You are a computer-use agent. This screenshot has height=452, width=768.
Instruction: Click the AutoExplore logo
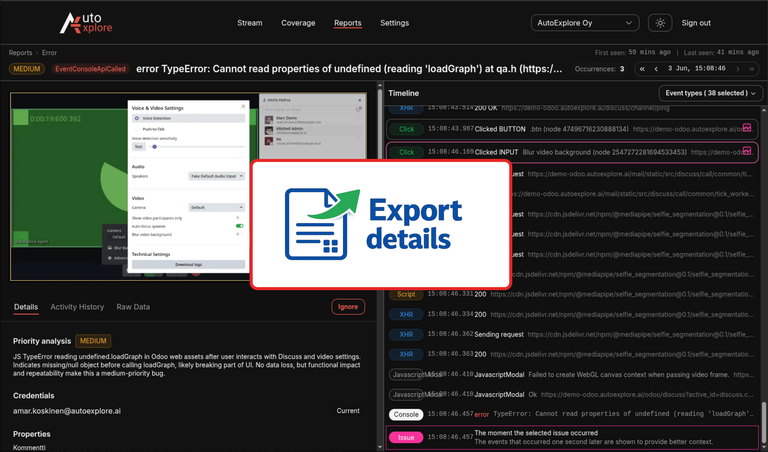click(86, 23)
